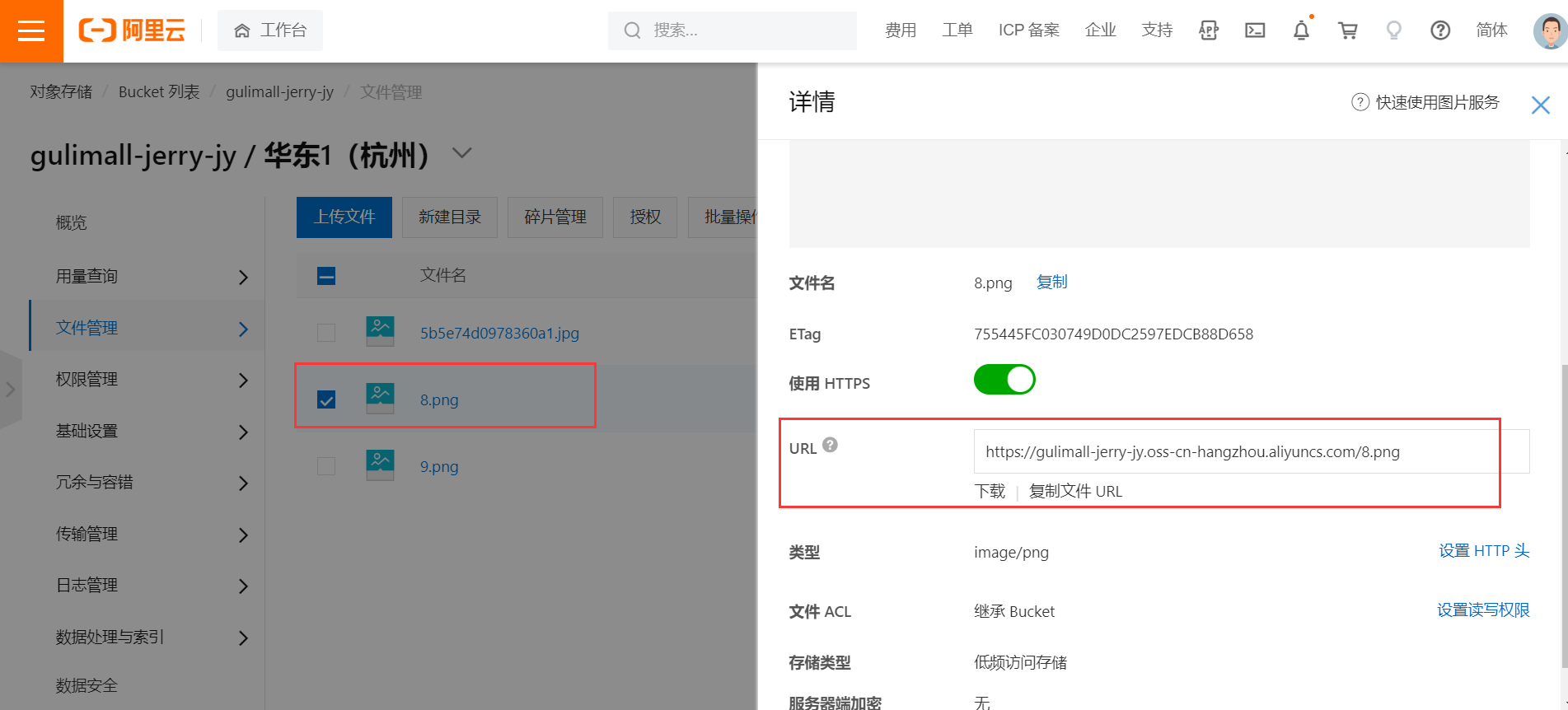The height and width of the screenshot is (710, 1568).
Task: Expand 文件管理 sidebar arrow
Action: [x=243, y=329]
